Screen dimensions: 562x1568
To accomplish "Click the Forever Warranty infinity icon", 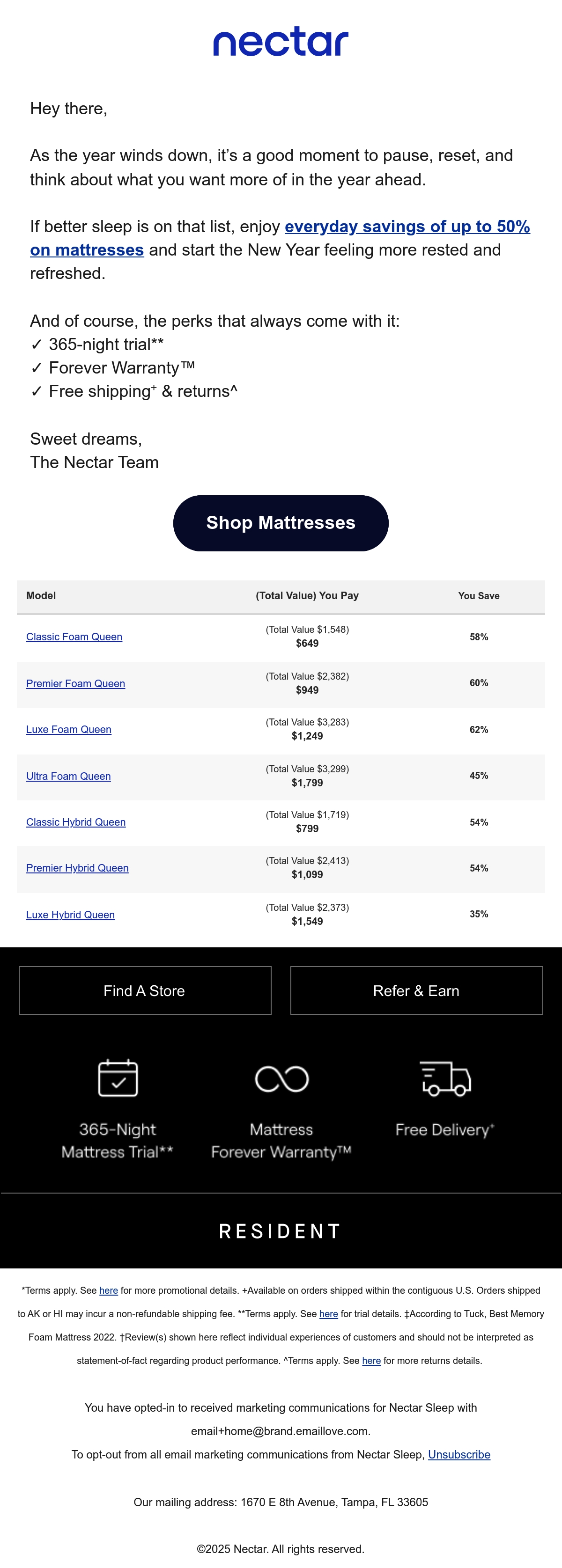I will pyautogui.click(x=281, y=1079).
